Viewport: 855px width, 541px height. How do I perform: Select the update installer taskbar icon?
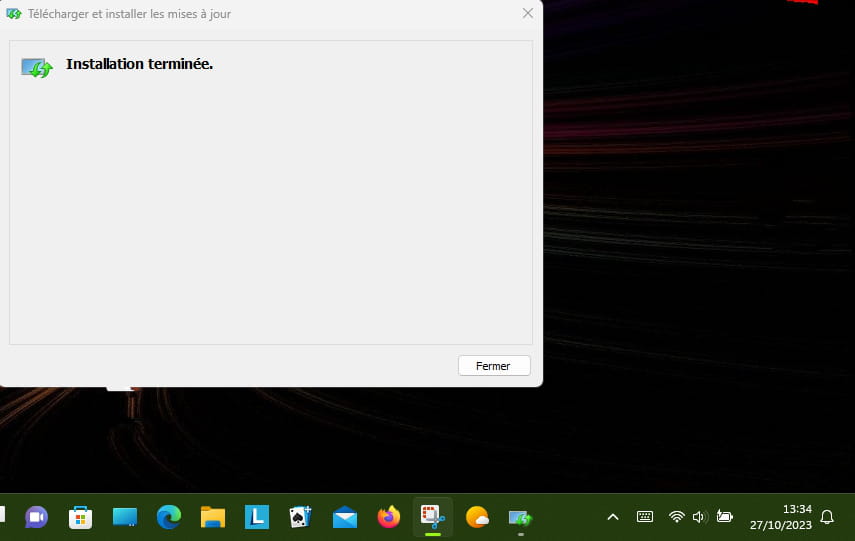(x=520, y=517)
